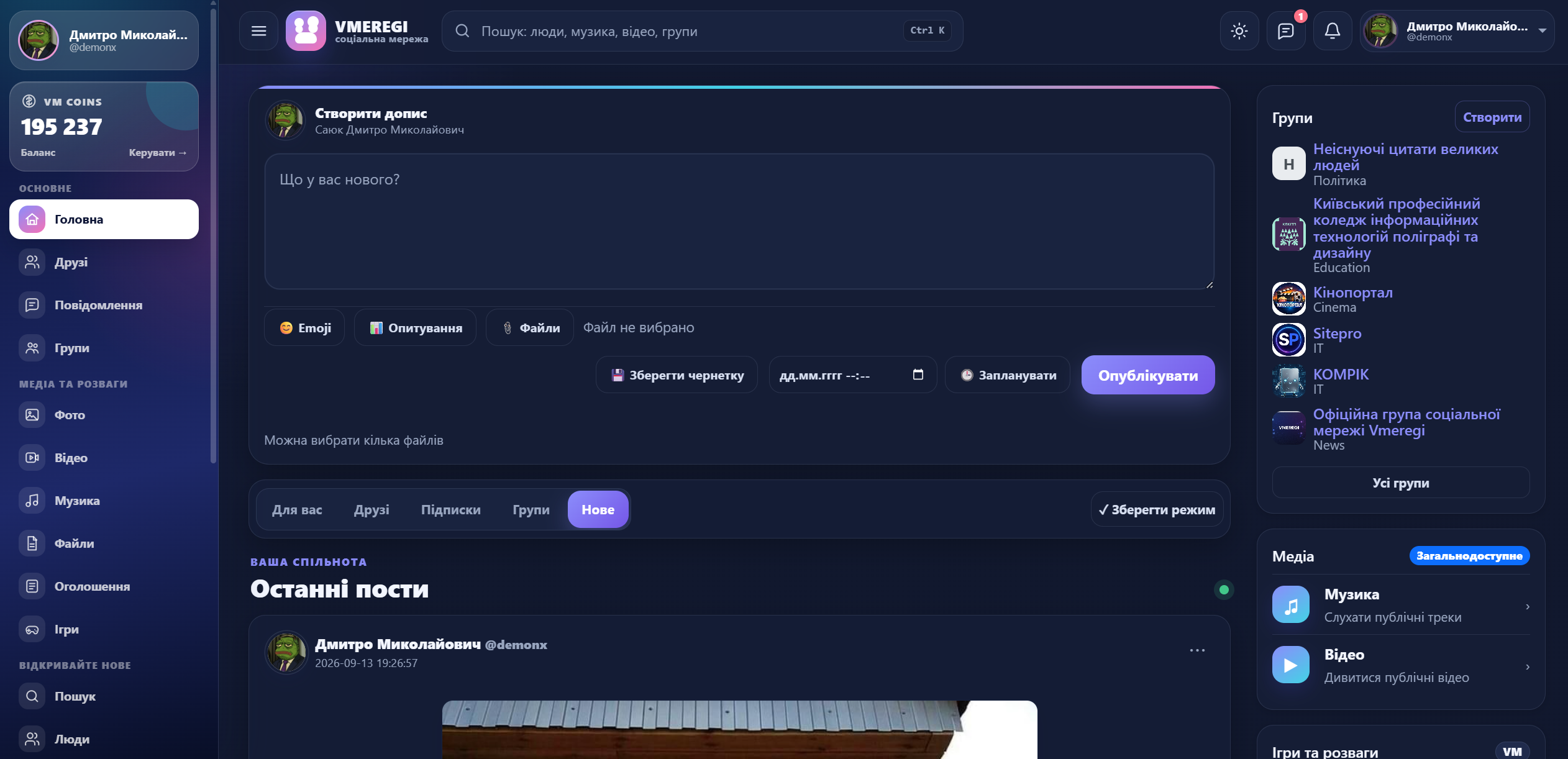The image size is (1568, 759).
Task: Open Повідомлення in the sidebar
Action: point(104,305)
